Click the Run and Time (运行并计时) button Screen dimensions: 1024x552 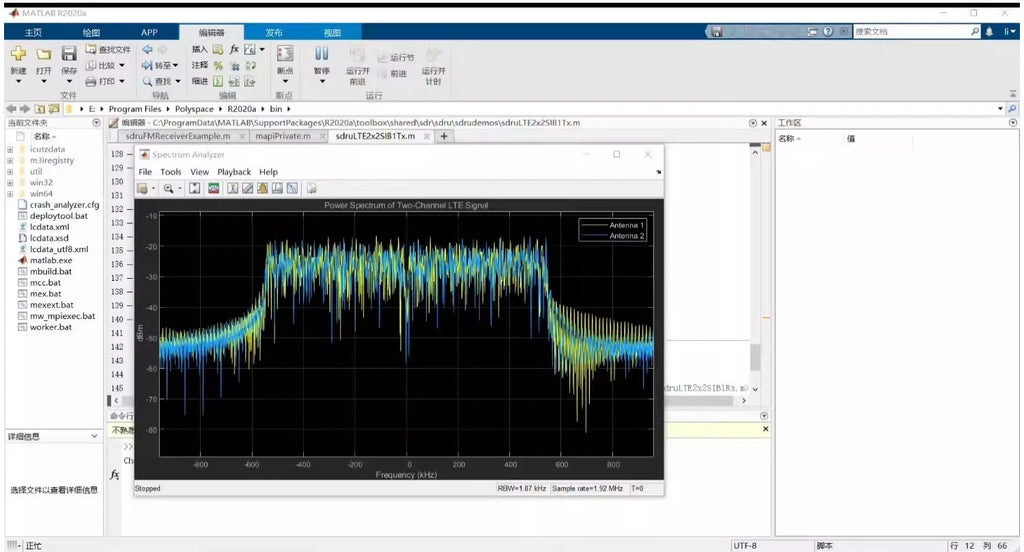click(433, 65)
